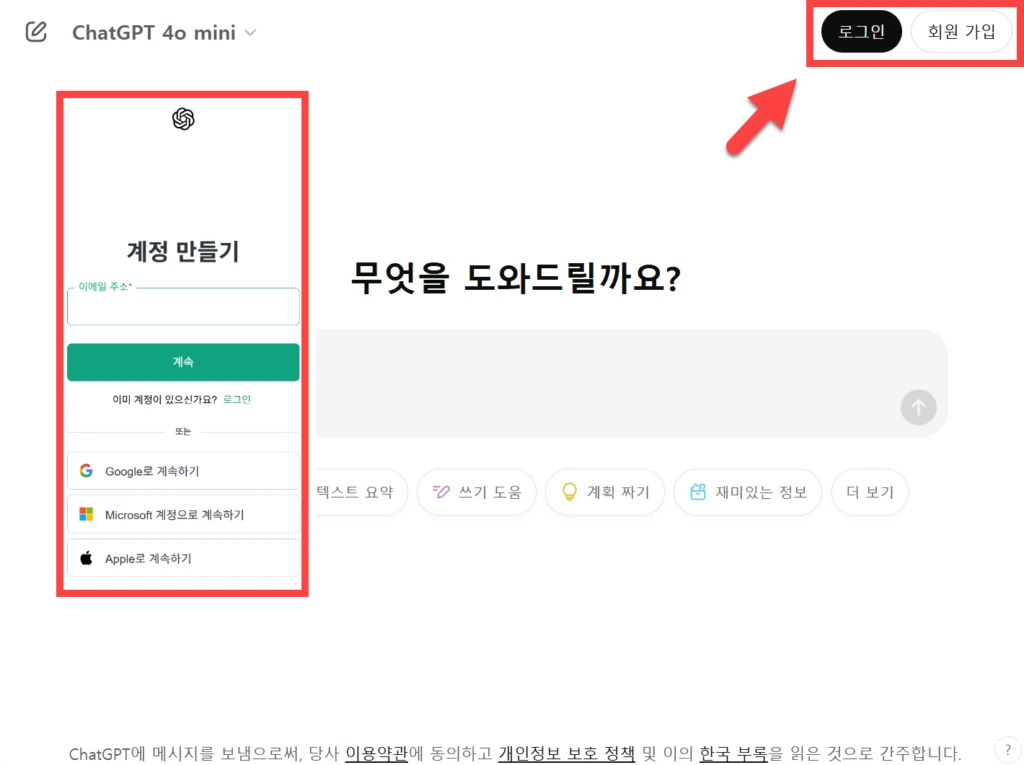Click the Microsoft logo icon
The width and height of the screenshot is (1024, 765).
tap(86, 514)
